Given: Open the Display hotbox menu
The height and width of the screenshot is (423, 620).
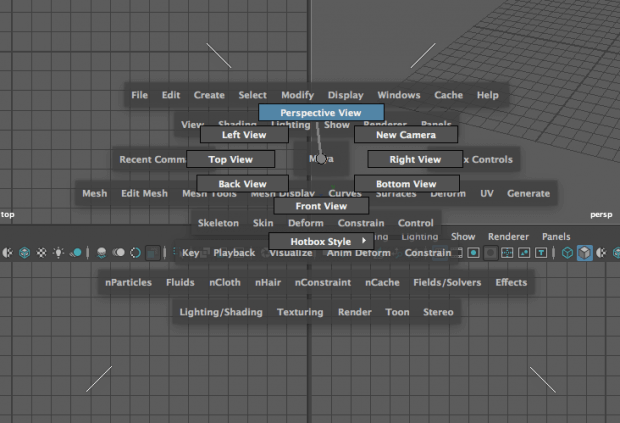Looking at the screenshot, I should coord(346,95).
